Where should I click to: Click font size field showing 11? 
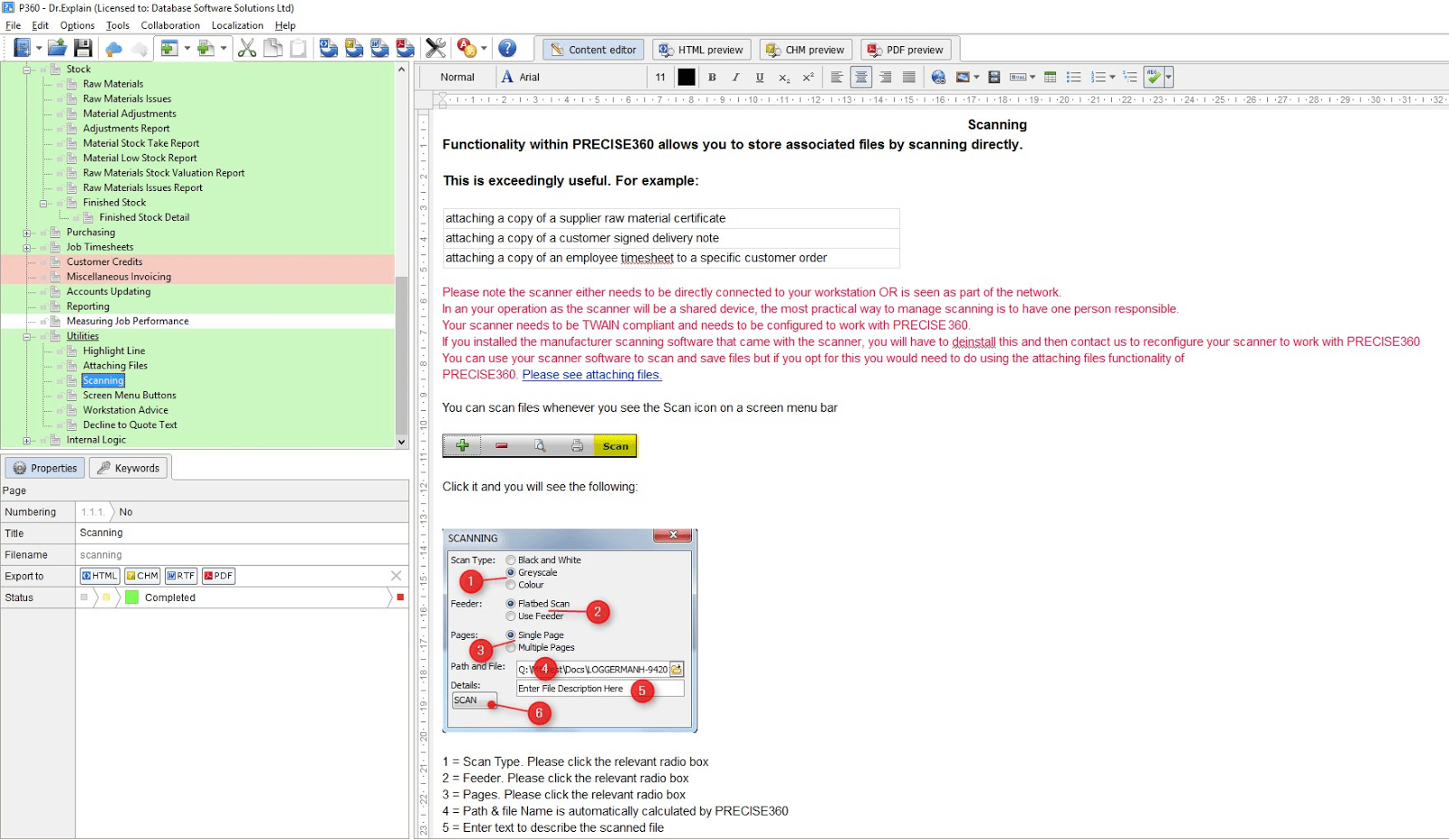(661, 78)
